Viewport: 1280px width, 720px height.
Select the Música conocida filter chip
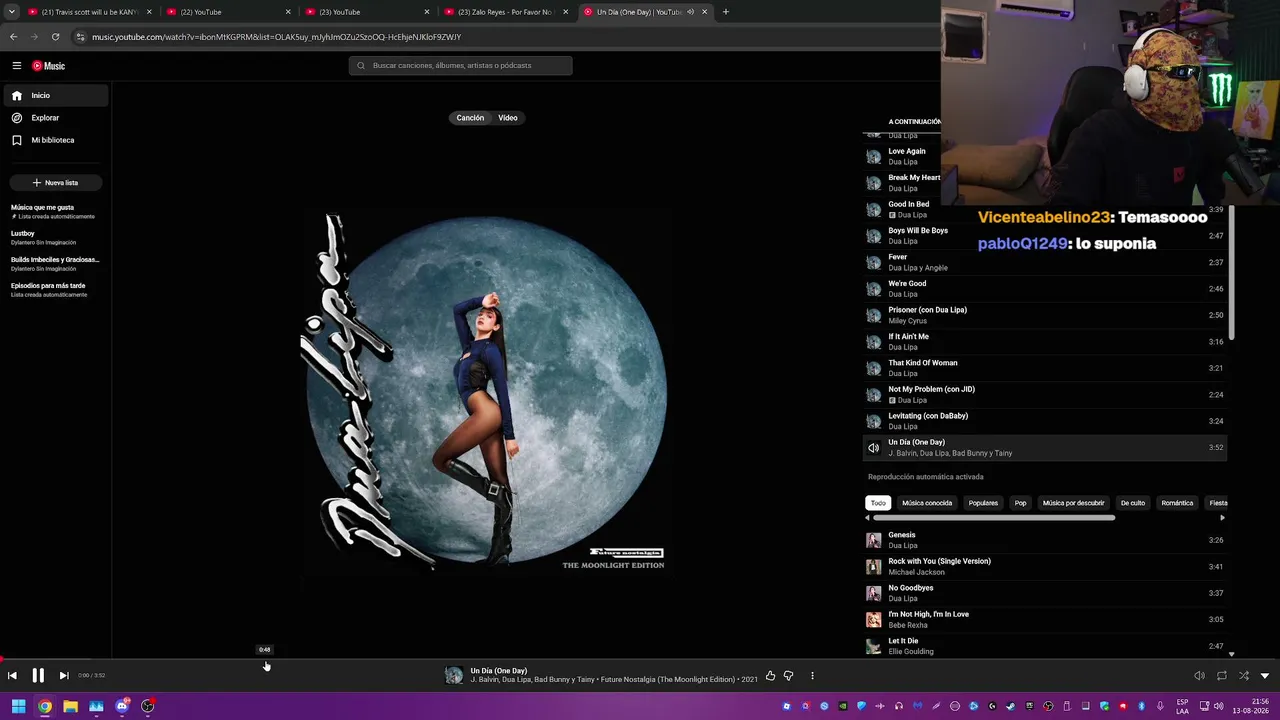point(927,503)
